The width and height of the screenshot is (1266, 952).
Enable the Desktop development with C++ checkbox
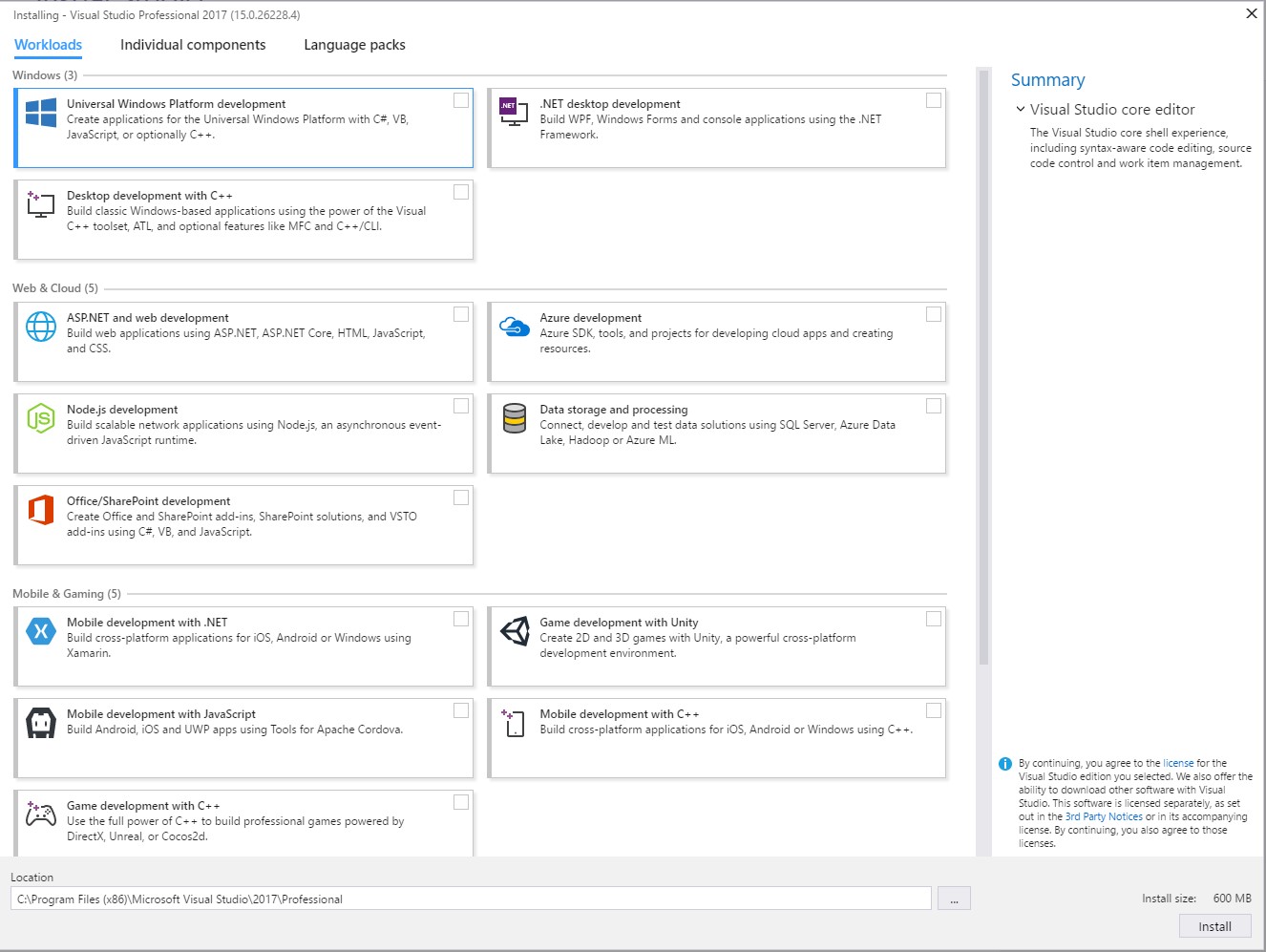pyautogui.click(x=461, y=192)
